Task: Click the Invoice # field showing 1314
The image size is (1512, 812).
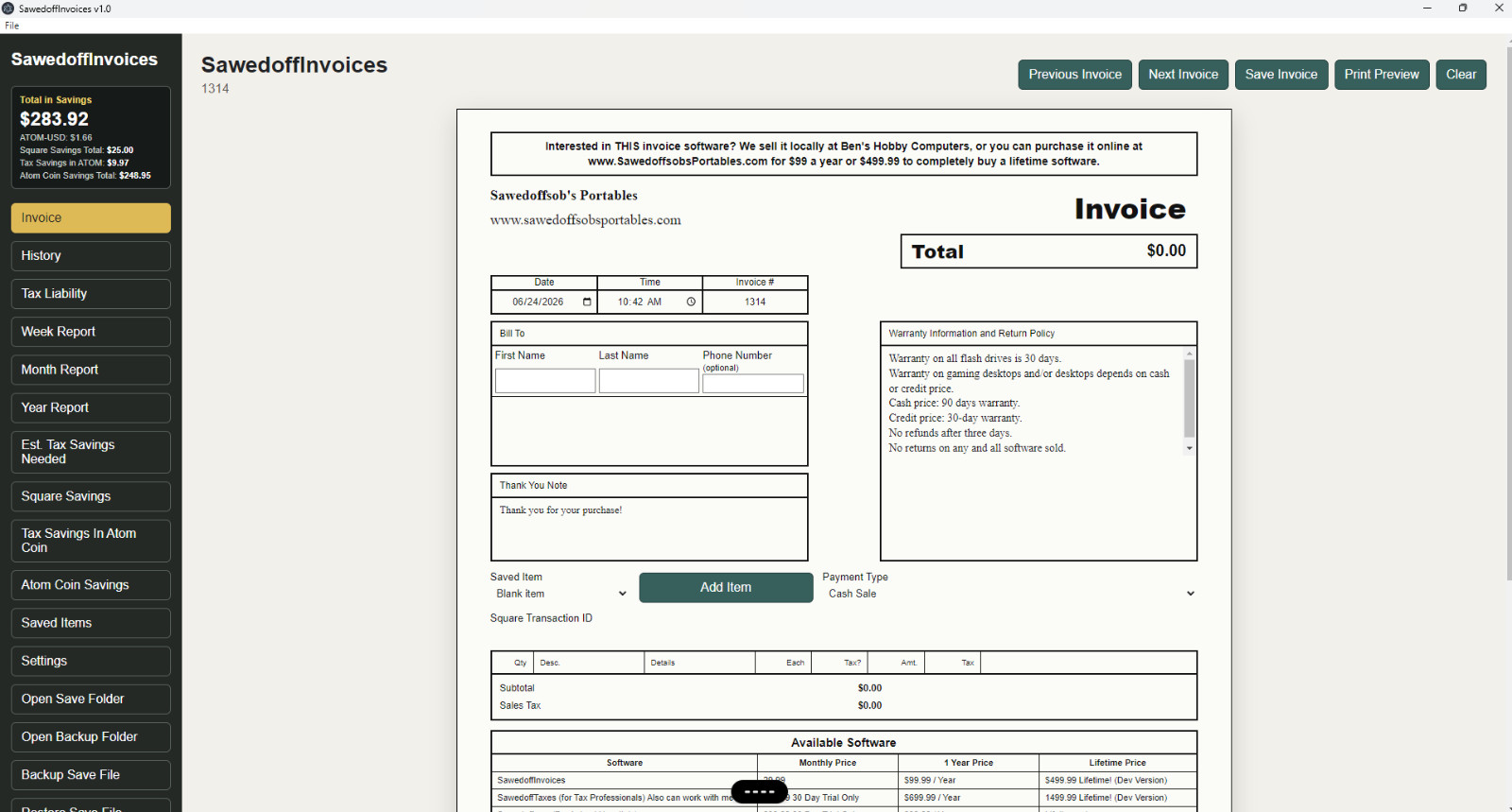Action: 755,302
